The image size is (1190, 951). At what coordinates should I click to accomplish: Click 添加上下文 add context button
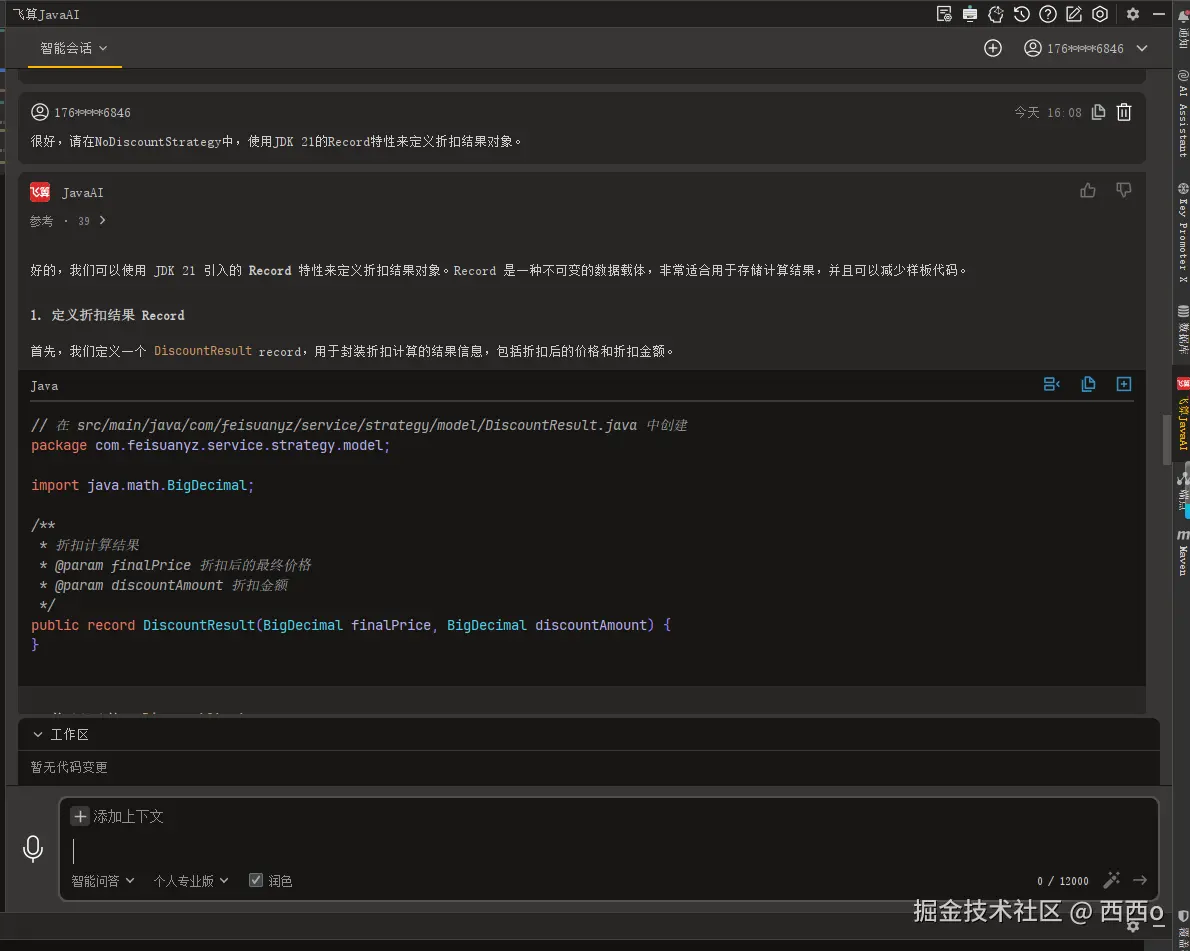coord(117,816)
